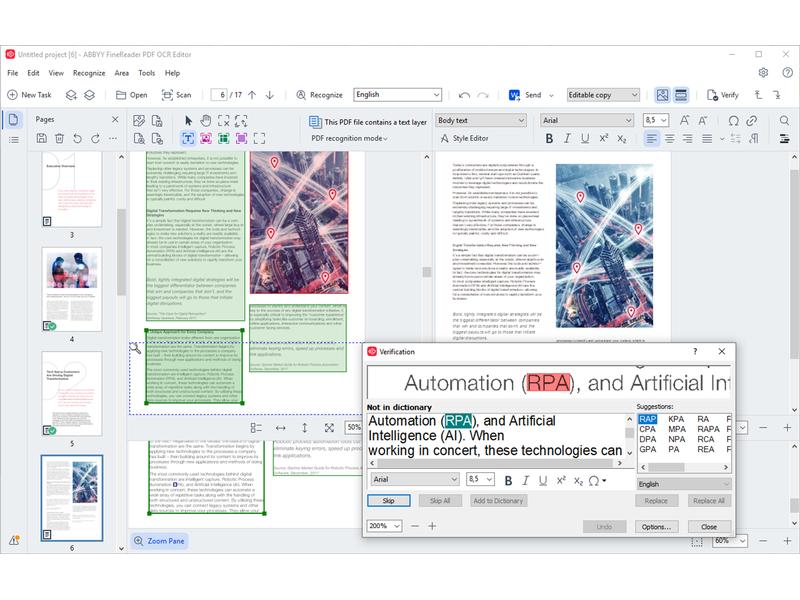Go to previous page with up arrow
This screenshot has height=600, width=800.
(252, 95)
